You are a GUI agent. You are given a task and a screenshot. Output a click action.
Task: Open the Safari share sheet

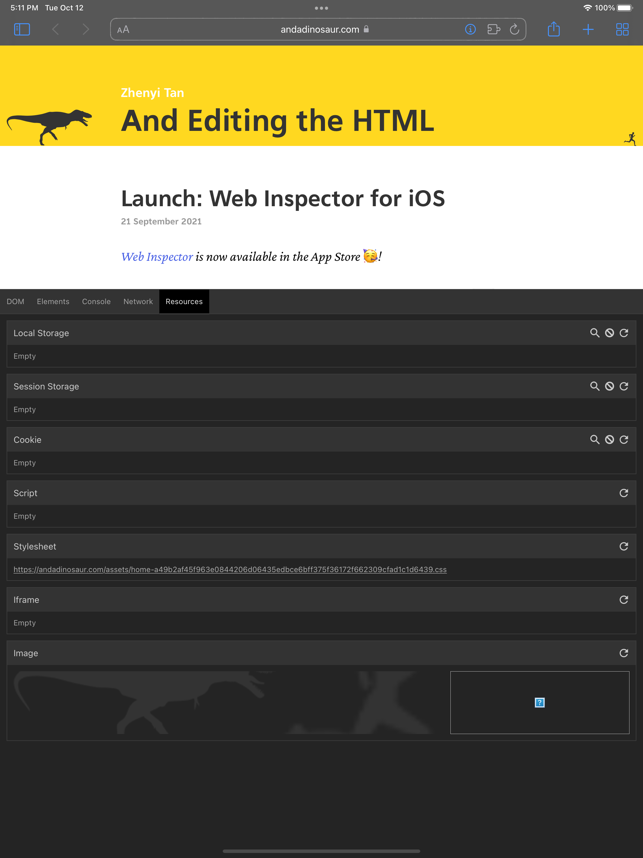point(554,29)
